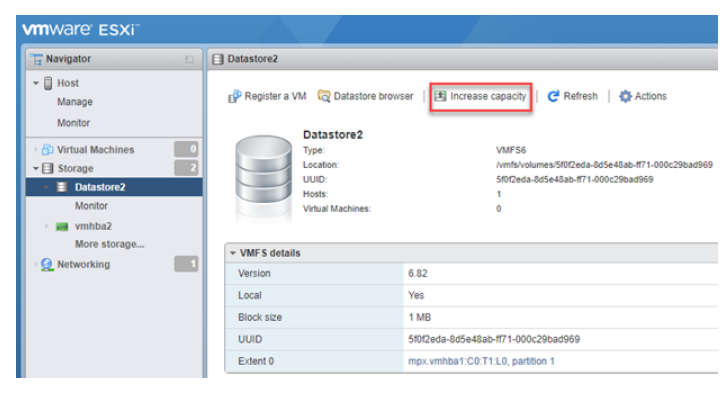Select vmhba2 in Navigator
The width and height of the screenshot is (727, 393).
pyautogui.click(x=93, y=226)
